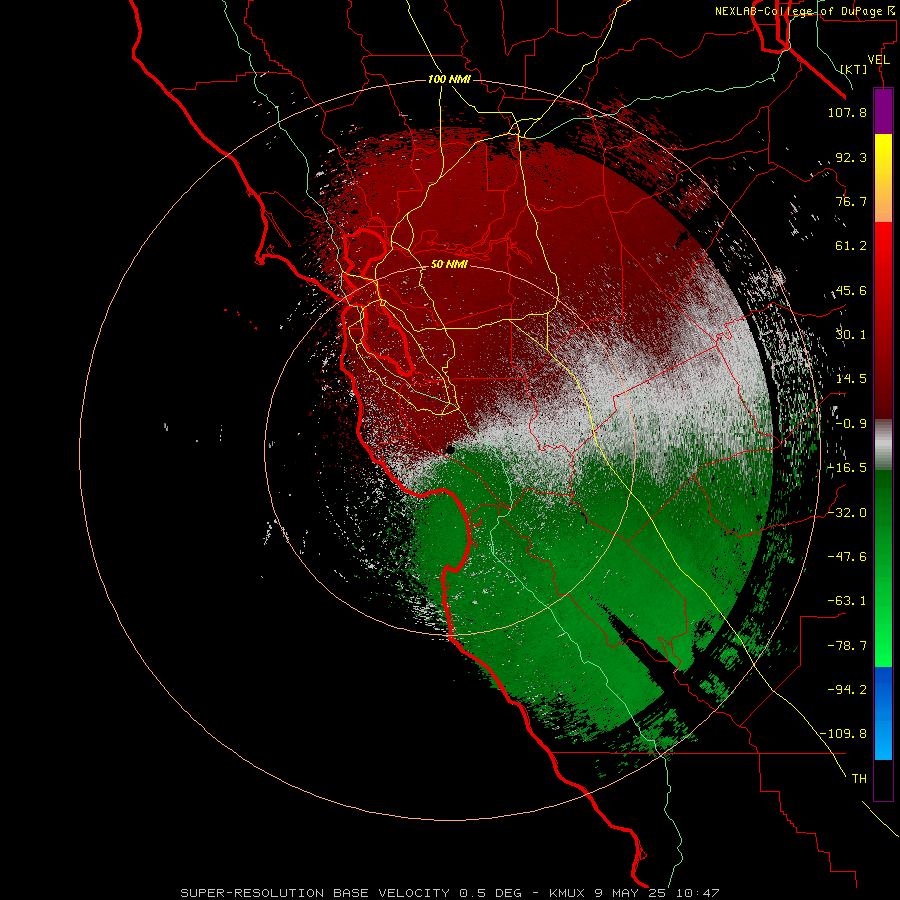
Task: Click the 100 NMI range ring label
Action: [x=449, y=79]
